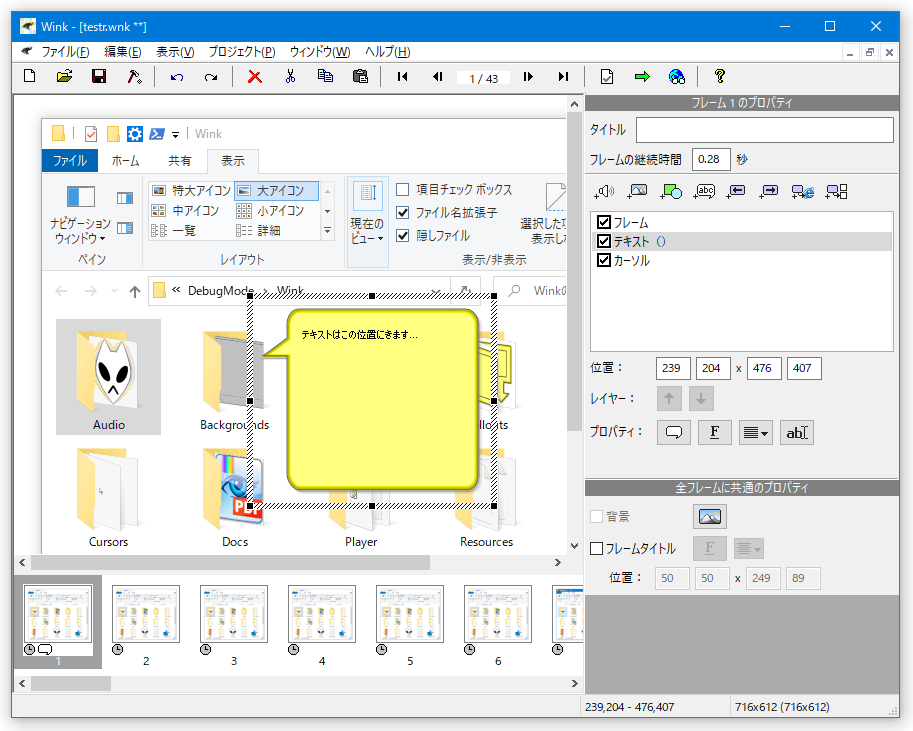Redo the last undone action

tap(211, 76)
